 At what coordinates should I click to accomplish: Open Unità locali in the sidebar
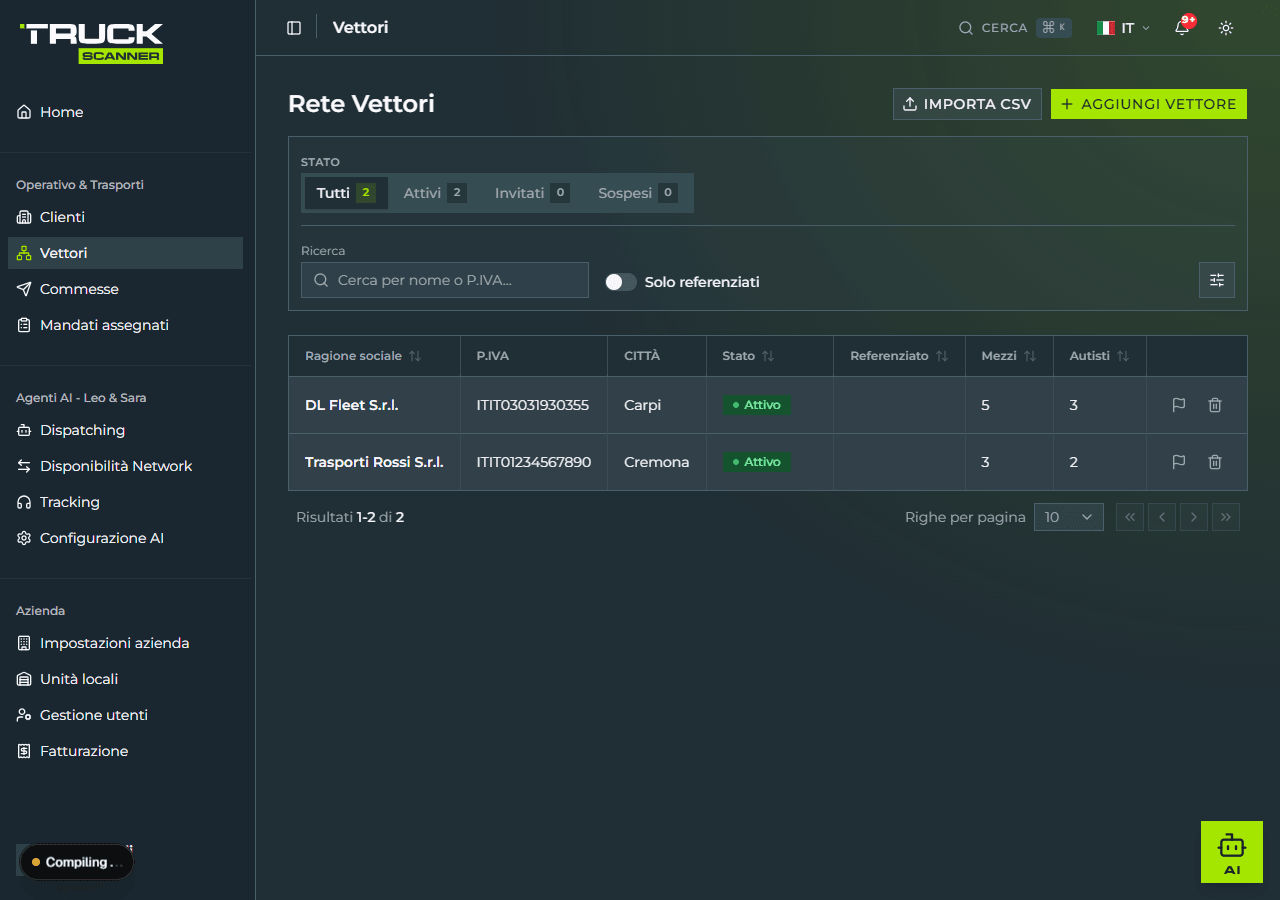[125, 679]
